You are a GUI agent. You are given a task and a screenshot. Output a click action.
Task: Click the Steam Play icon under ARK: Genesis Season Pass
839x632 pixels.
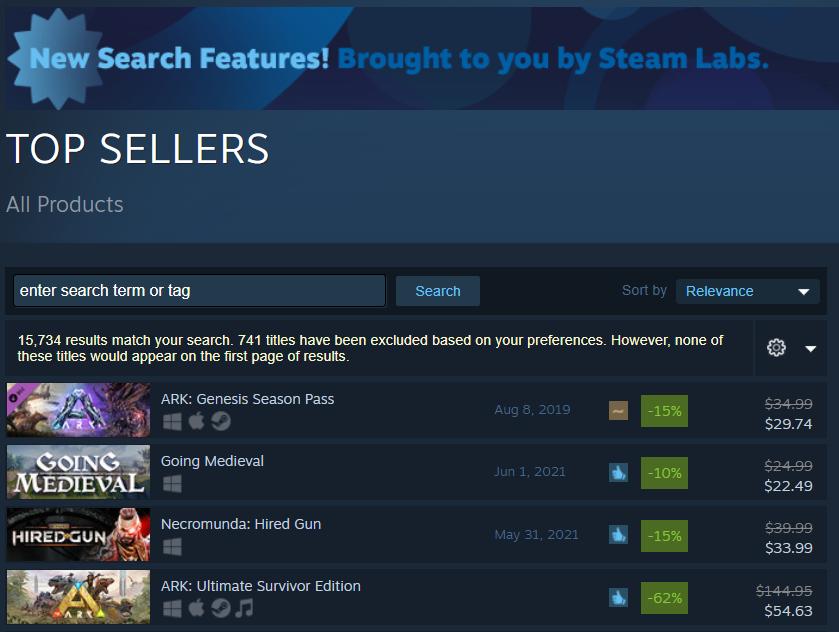point(220,421)
